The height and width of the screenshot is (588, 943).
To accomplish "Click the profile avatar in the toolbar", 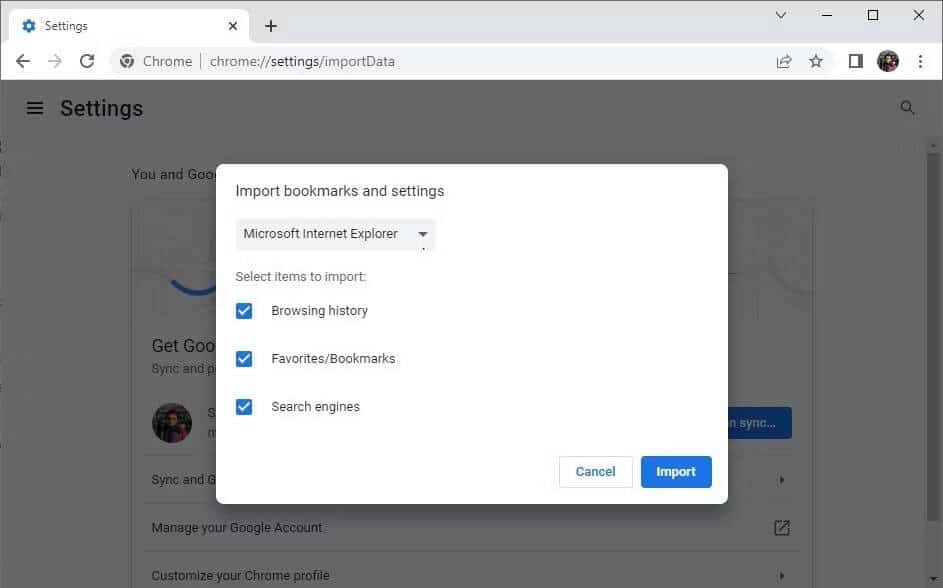I will tap(888, 60).
